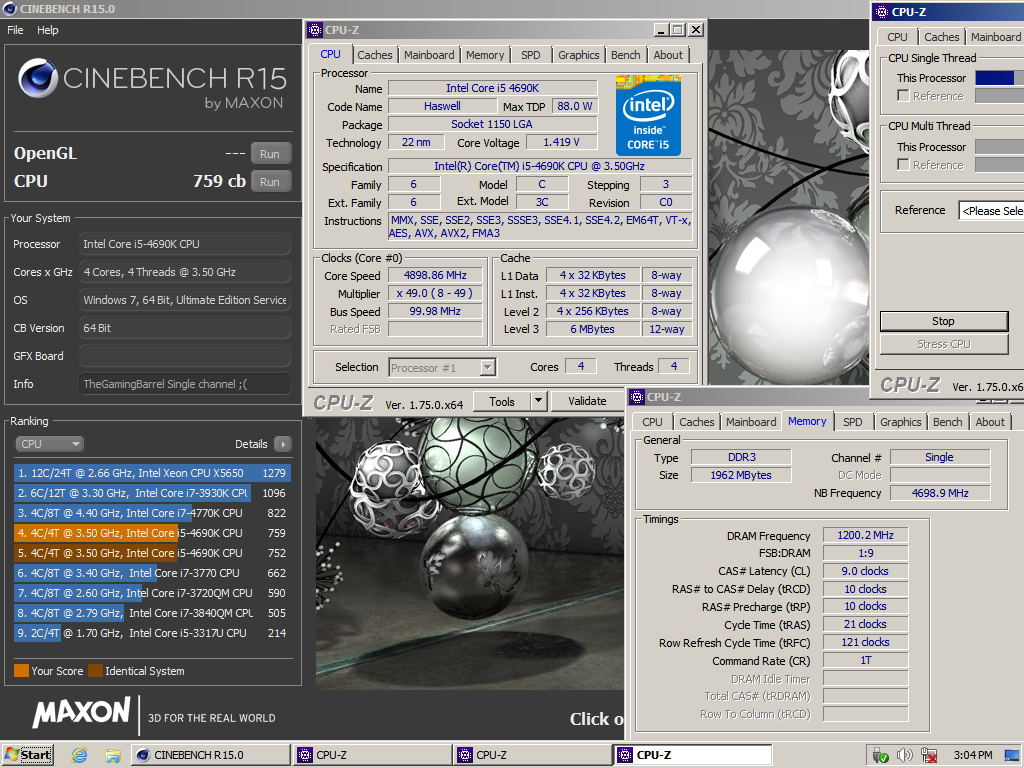Switch to SPD tab in main CPU-Z

click(x=531, y=56)
